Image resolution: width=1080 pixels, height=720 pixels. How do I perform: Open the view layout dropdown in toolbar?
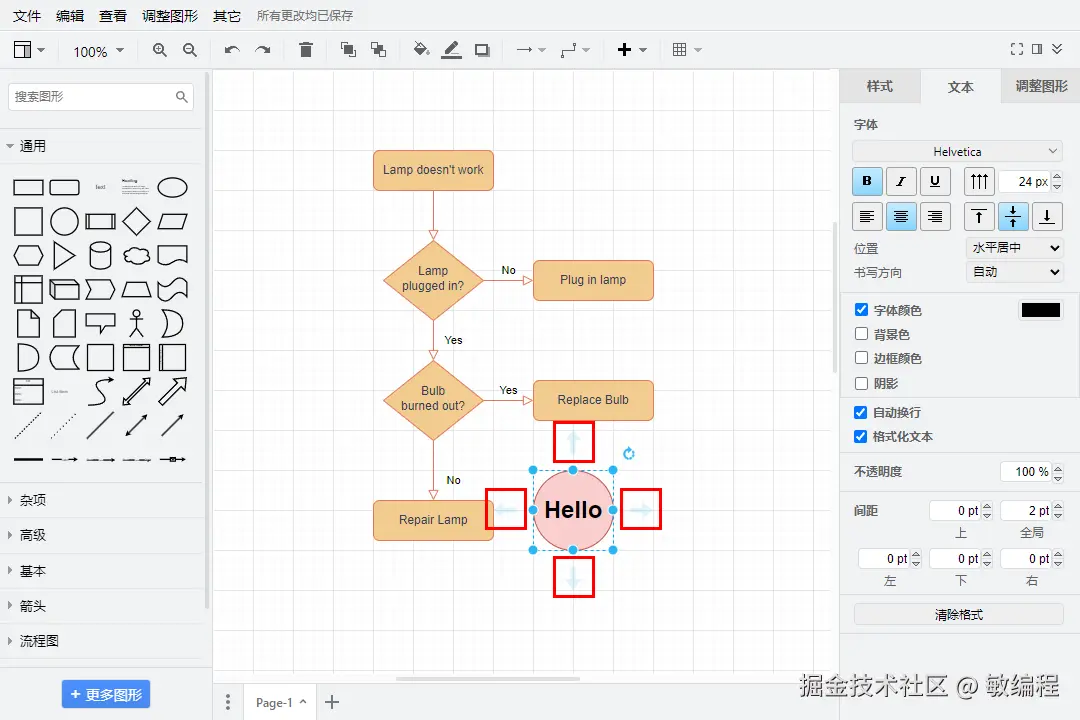point(29,50)
